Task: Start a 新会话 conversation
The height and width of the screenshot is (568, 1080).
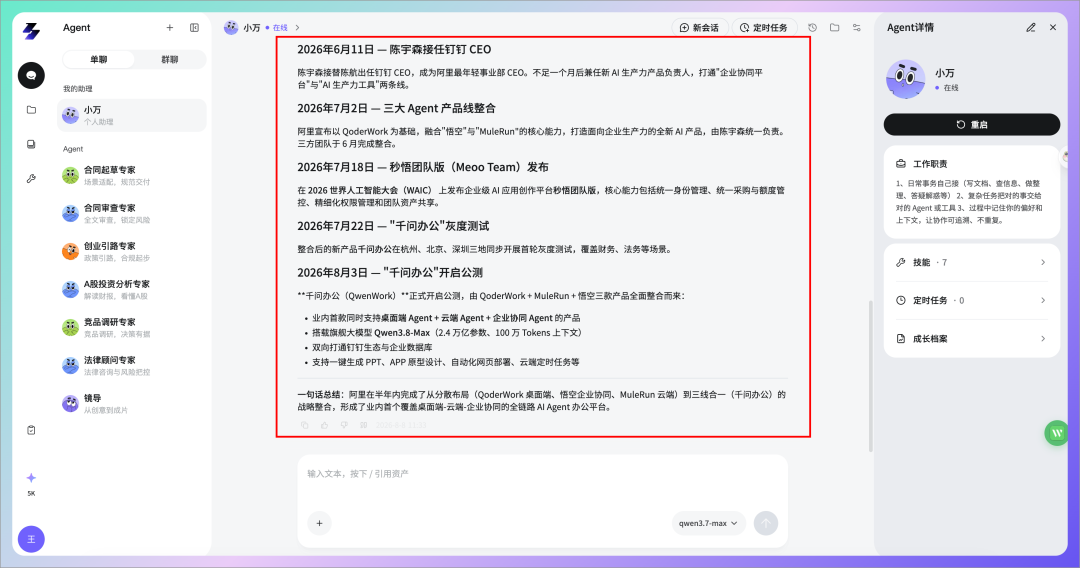Action: coord(699,28)
